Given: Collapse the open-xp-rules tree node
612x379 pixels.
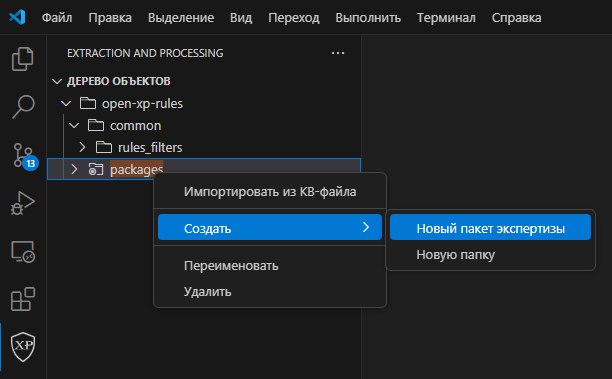Looking at the screenshot, I should click(66, 103).
